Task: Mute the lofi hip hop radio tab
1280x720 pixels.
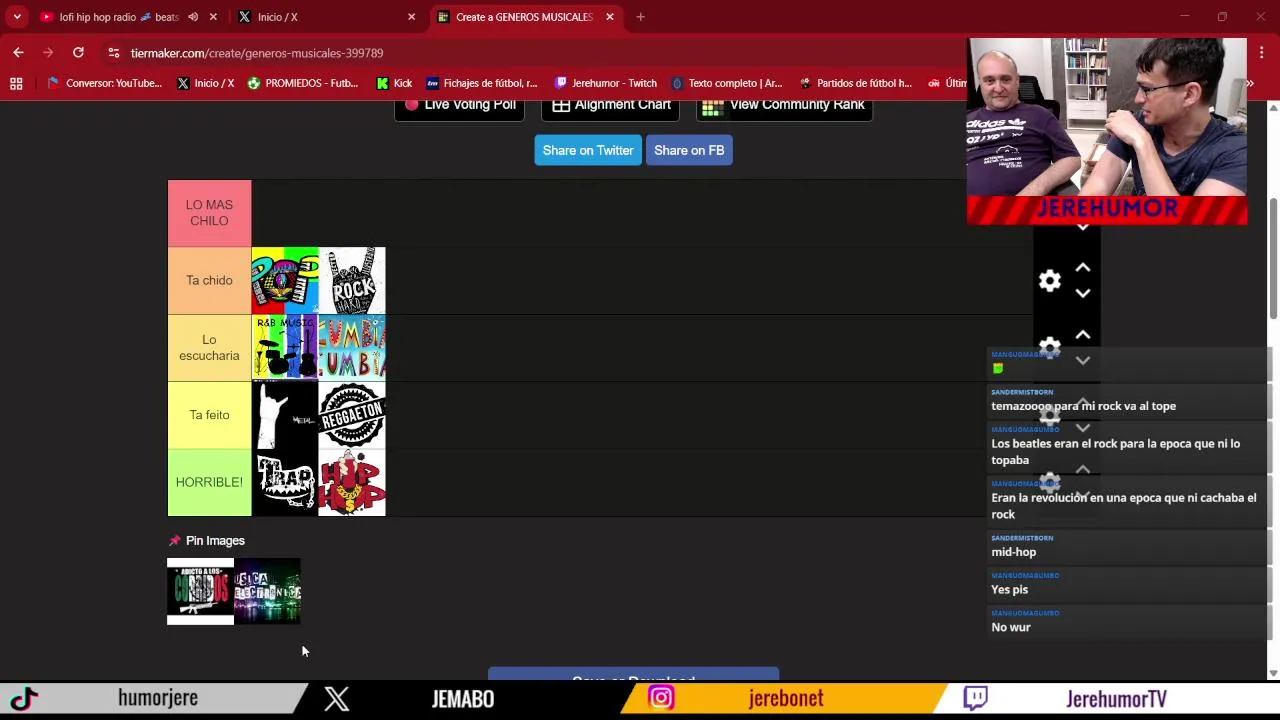Action: 193,17
